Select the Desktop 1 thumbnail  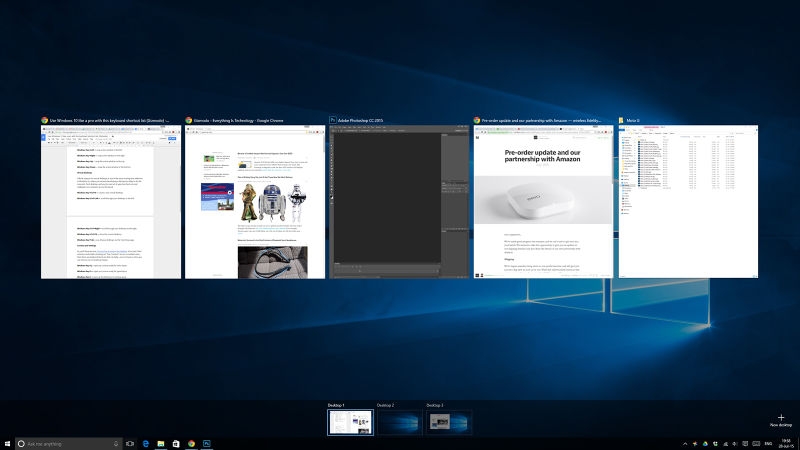pos(350,421)
